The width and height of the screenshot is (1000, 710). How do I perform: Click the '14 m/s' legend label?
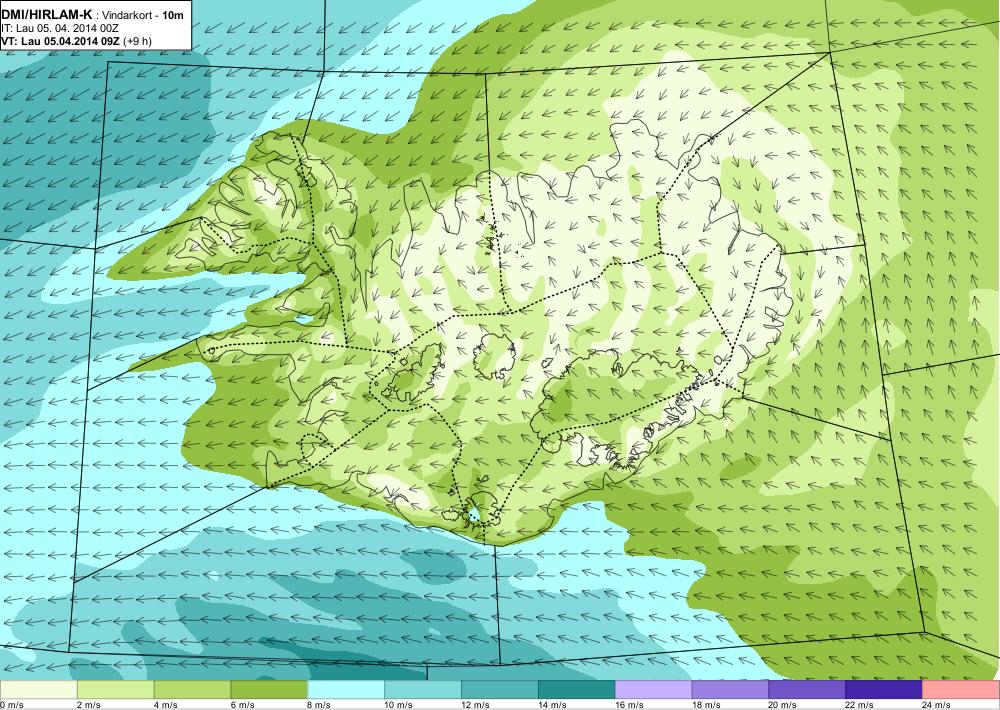tap(552, 705)
